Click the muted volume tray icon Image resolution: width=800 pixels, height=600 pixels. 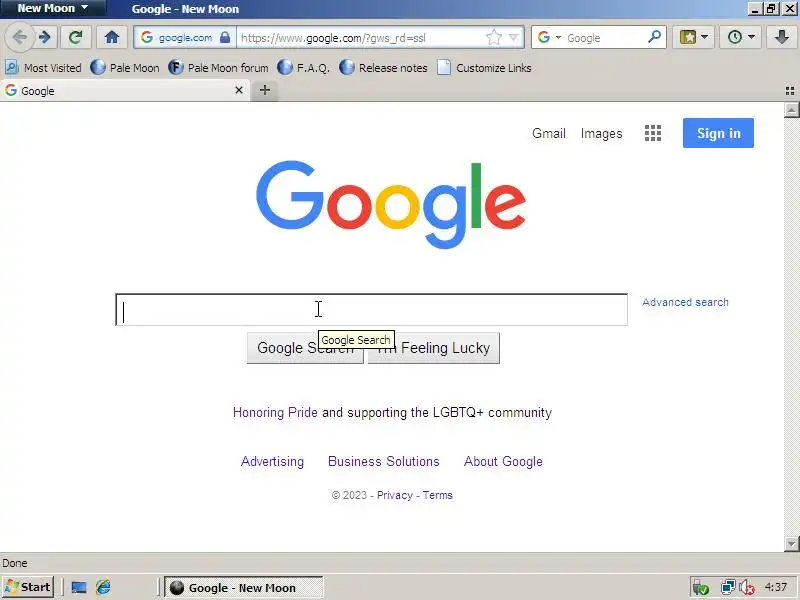coord(747,588)
